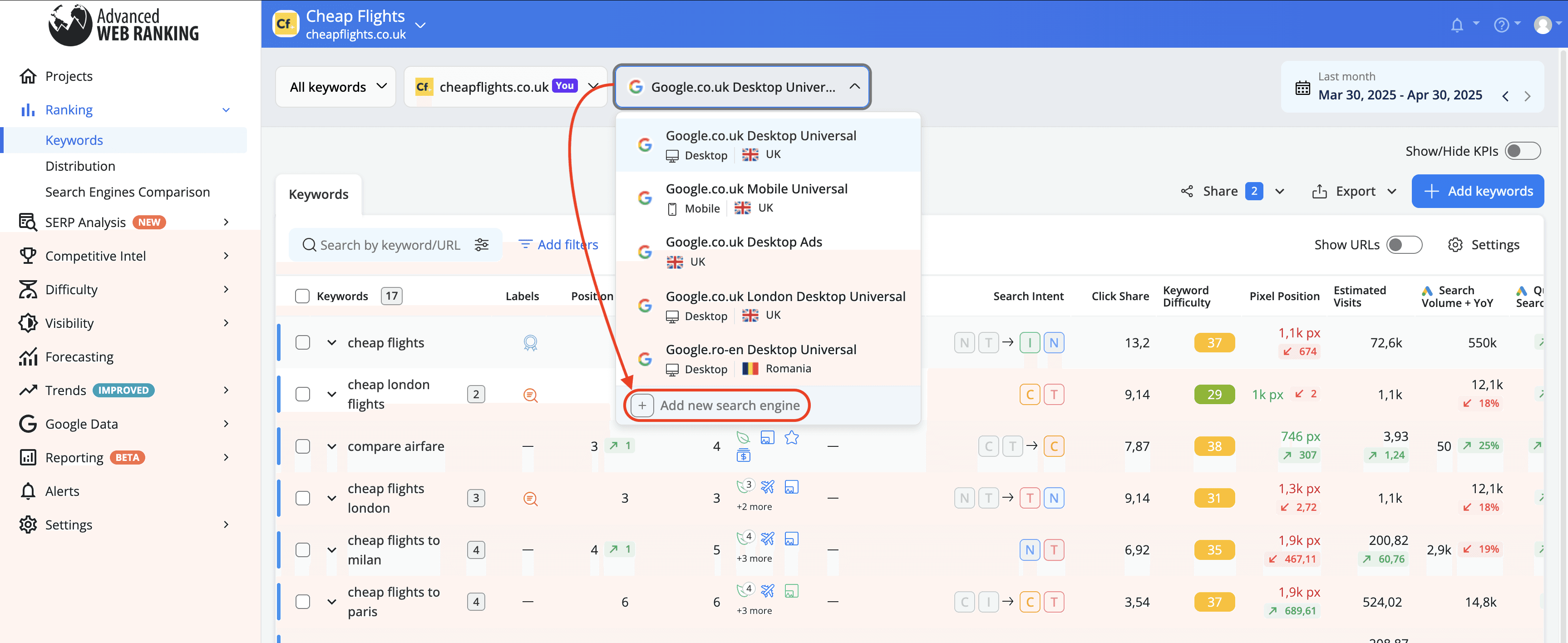This screenshot has width=1568, height=643.
Task: Toggle the Show URLs switch
Action: click(1404, 245)
